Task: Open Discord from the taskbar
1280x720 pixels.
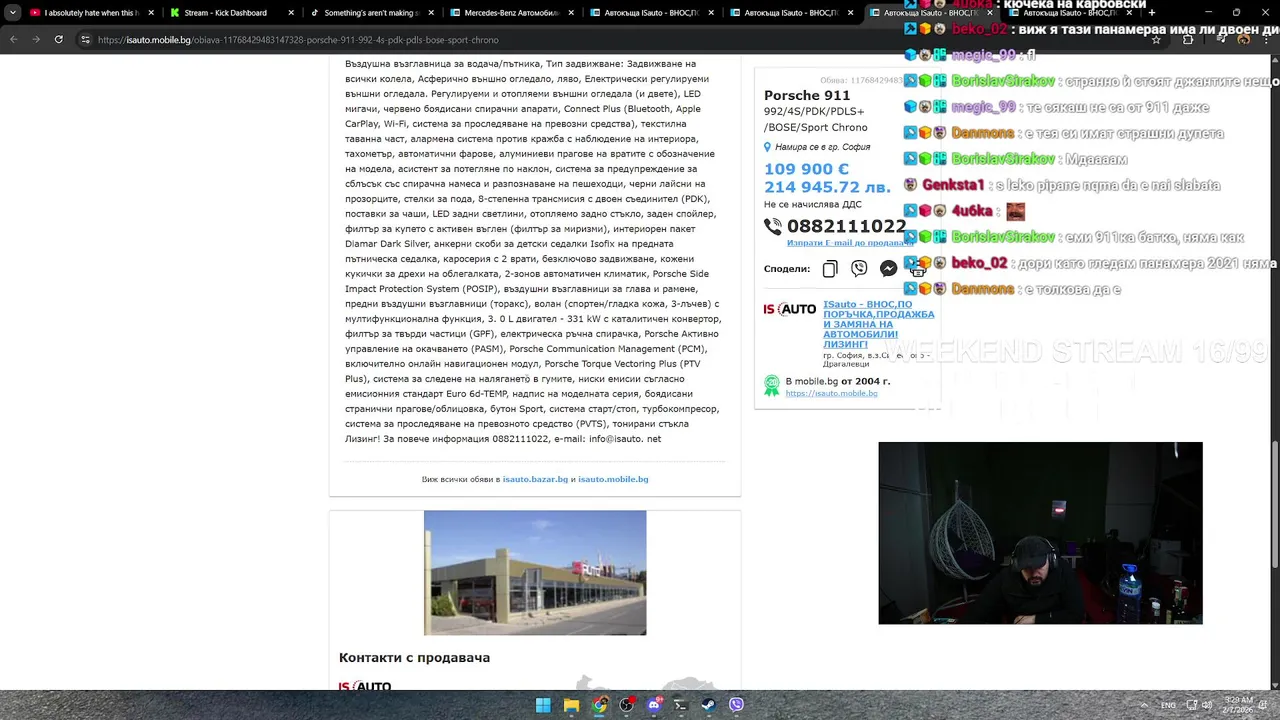Action: (x=655, y=705)
